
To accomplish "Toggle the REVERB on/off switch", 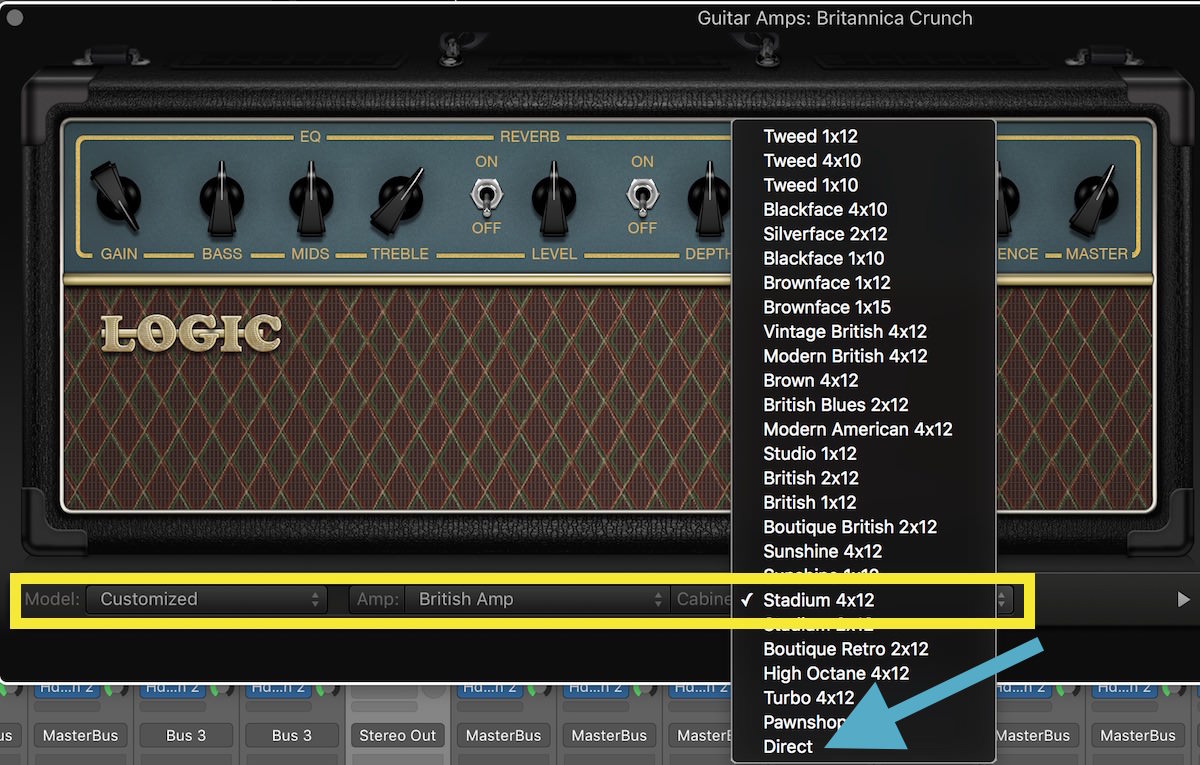I will [486, 195].
